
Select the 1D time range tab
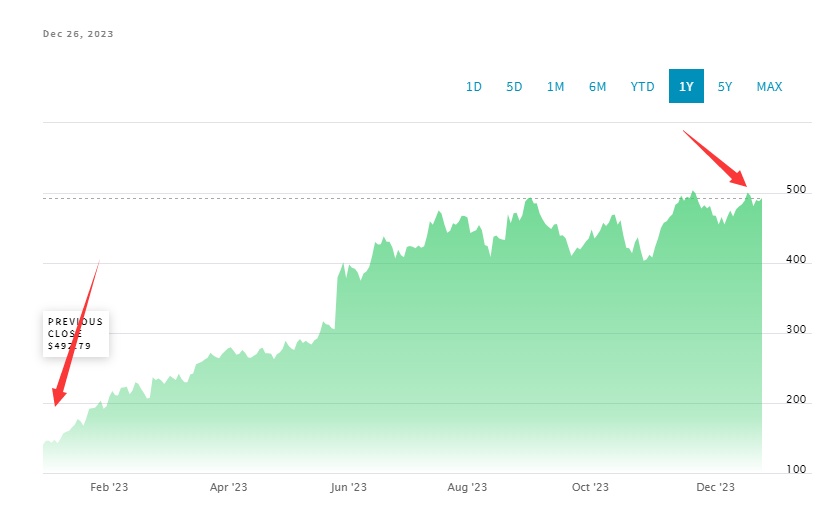pos(474,87)
